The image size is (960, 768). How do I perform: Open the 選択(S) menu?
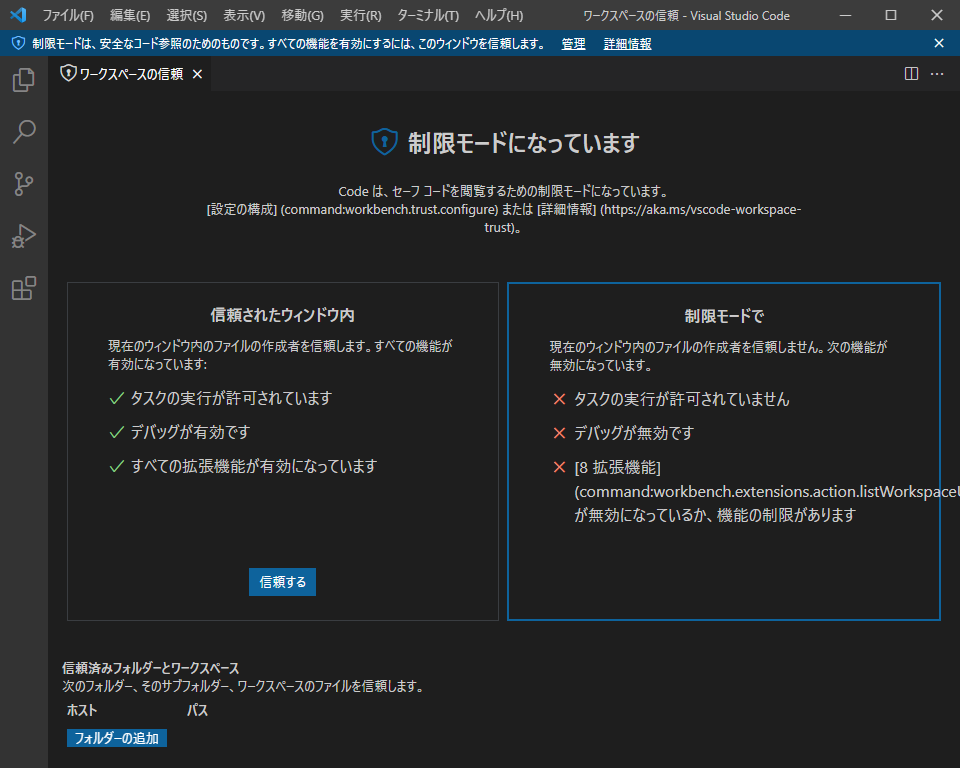[187, 15]
